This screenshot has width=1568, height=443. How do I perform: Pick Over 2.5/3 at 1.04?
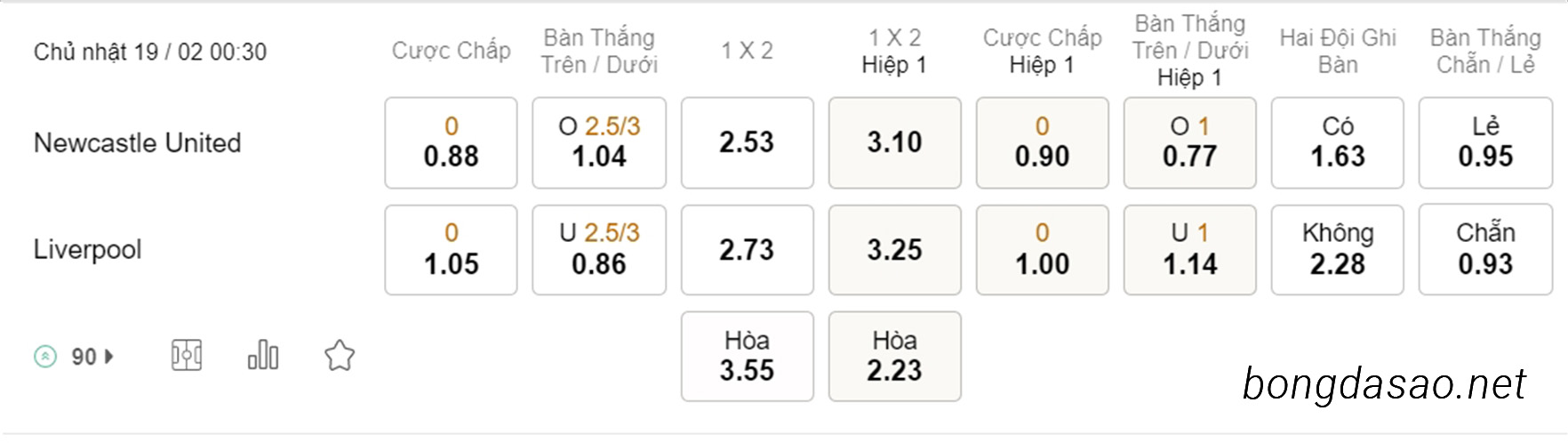[599, 142]
